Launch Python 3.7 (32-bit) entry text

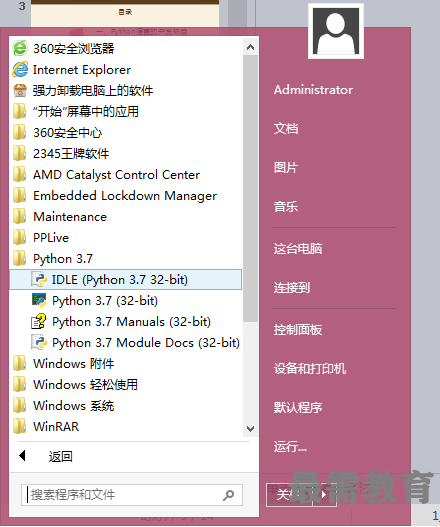point(105,300)
